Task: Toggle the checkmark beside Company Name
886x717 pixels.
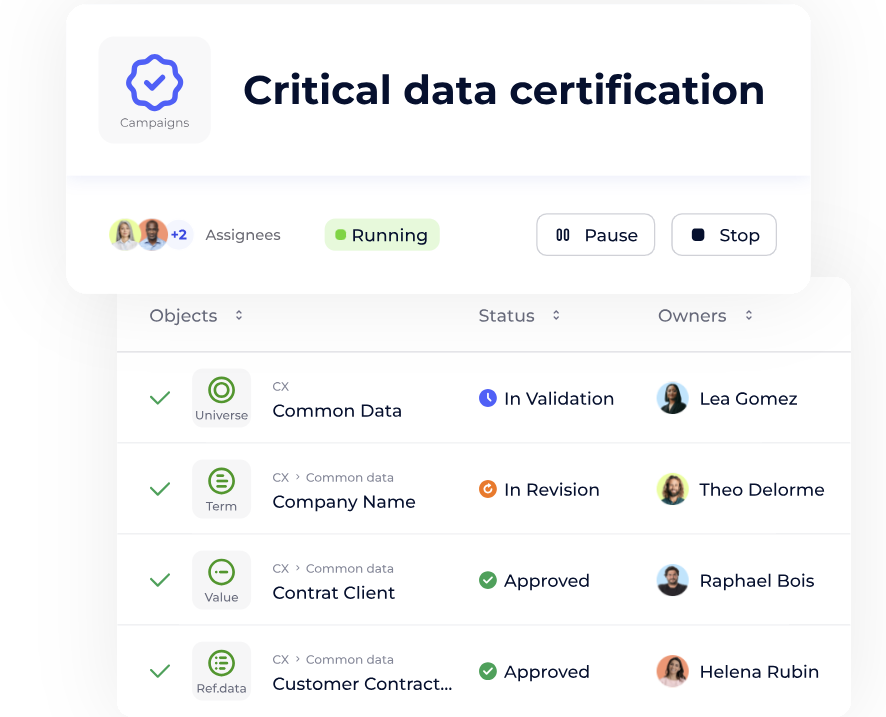Action: [159, 488]
